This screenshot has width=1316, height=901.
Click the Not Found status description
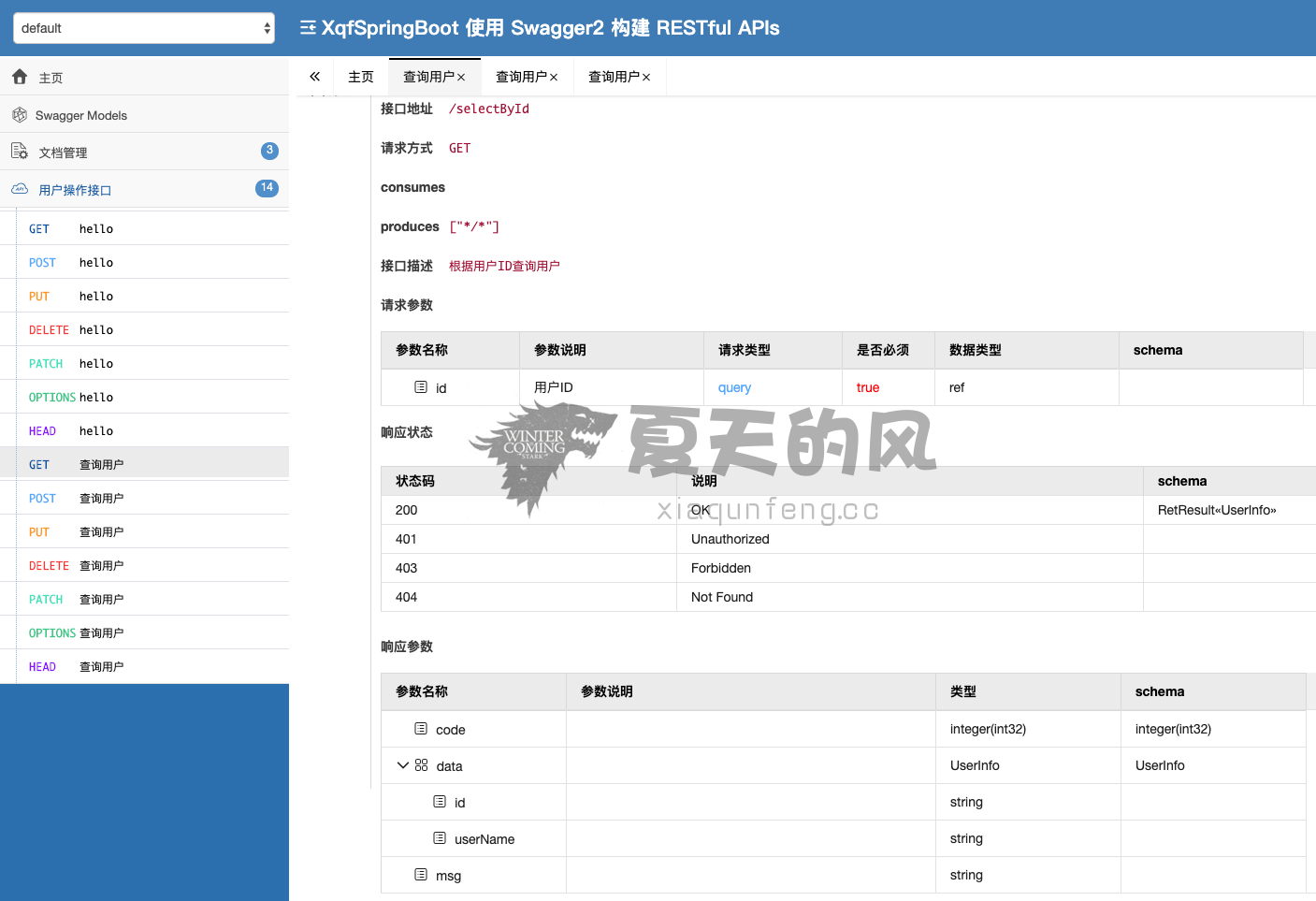tap(722, 597)
